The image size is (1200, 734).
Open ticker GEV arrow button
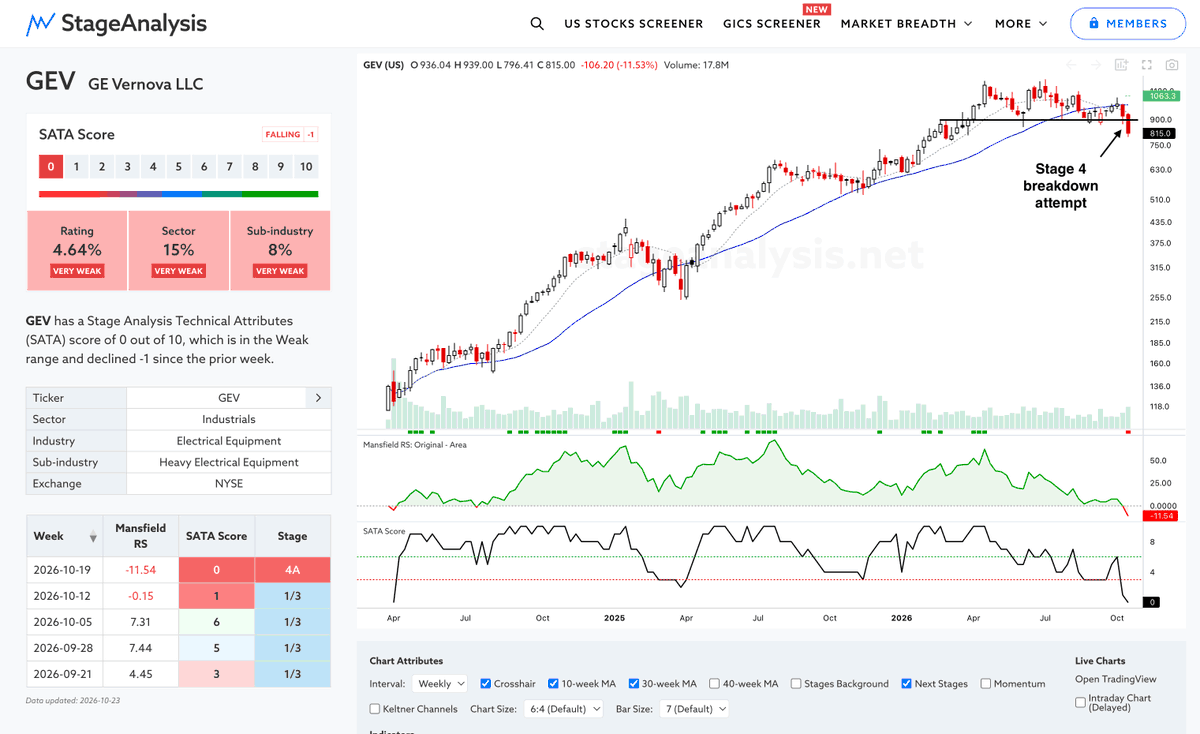pos(318,397)
